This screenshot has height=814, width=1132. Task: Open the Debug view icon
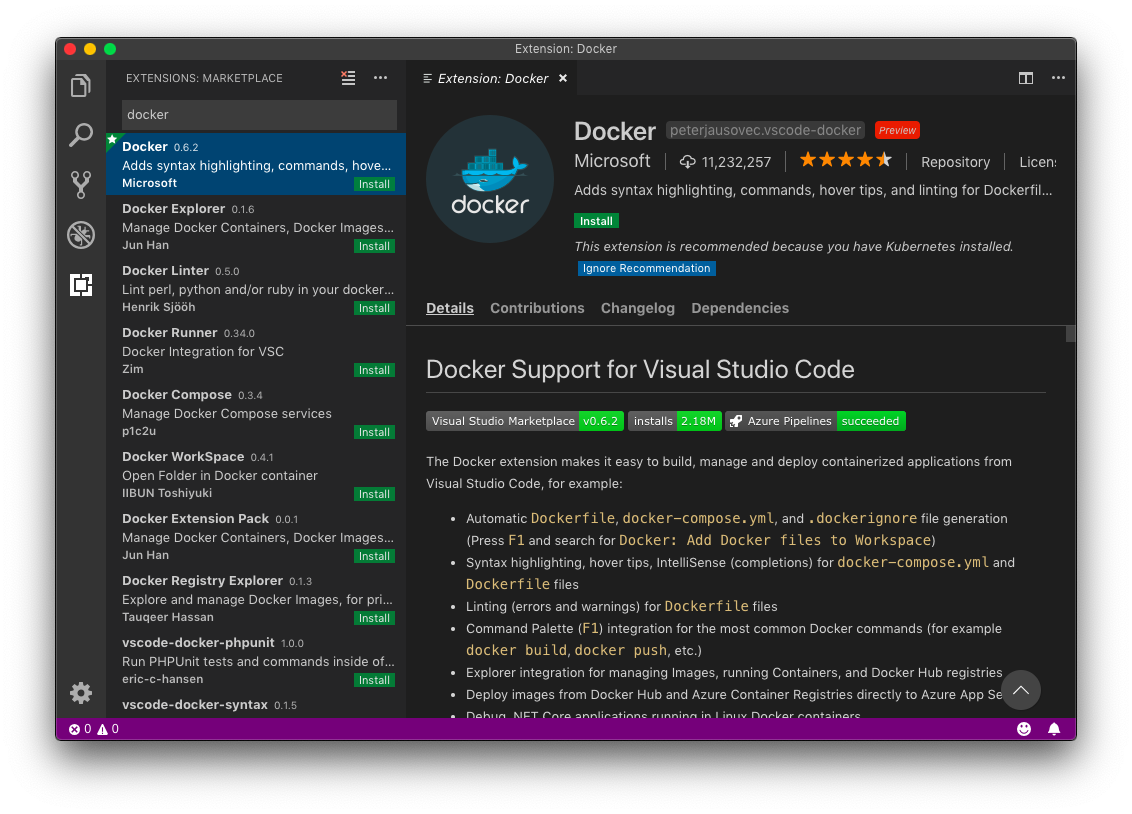click(81, 235)
